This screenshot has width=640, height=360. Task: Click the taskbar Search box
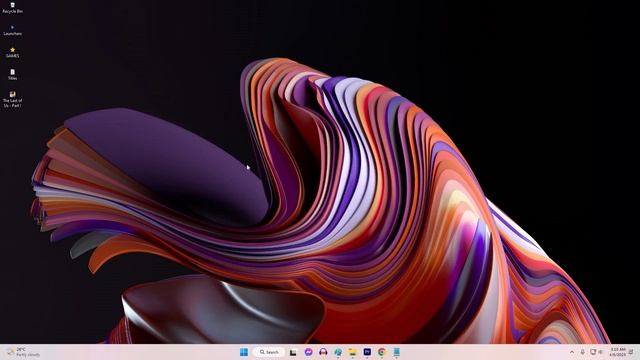[269, 352]
